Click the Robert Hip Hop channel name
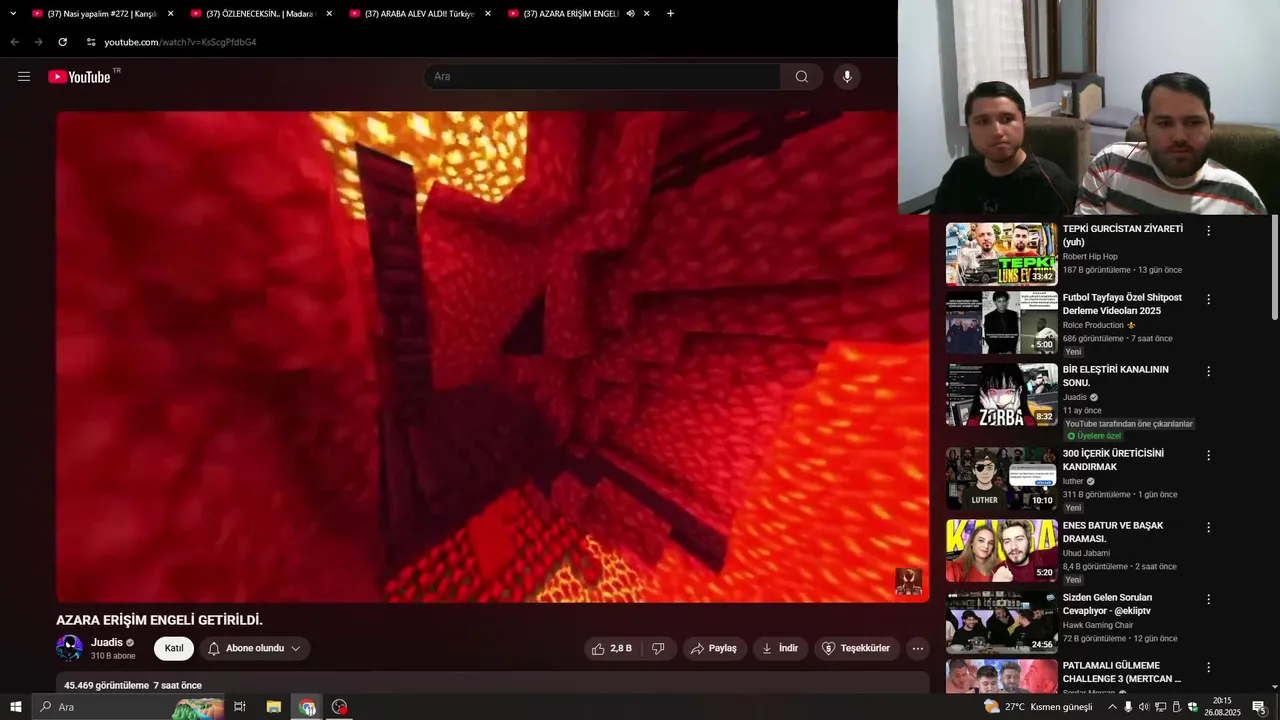This screenshot has width=1280, height=720. tap(1090, 257)
